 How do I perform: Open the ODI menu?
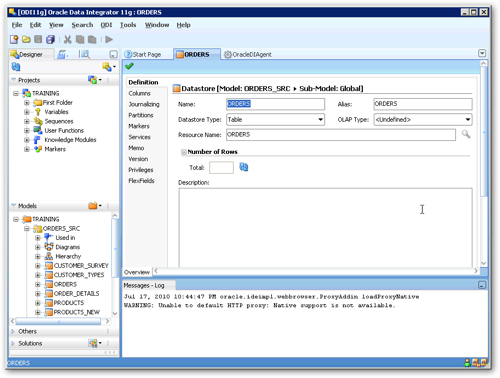click(x=106, y=25)
